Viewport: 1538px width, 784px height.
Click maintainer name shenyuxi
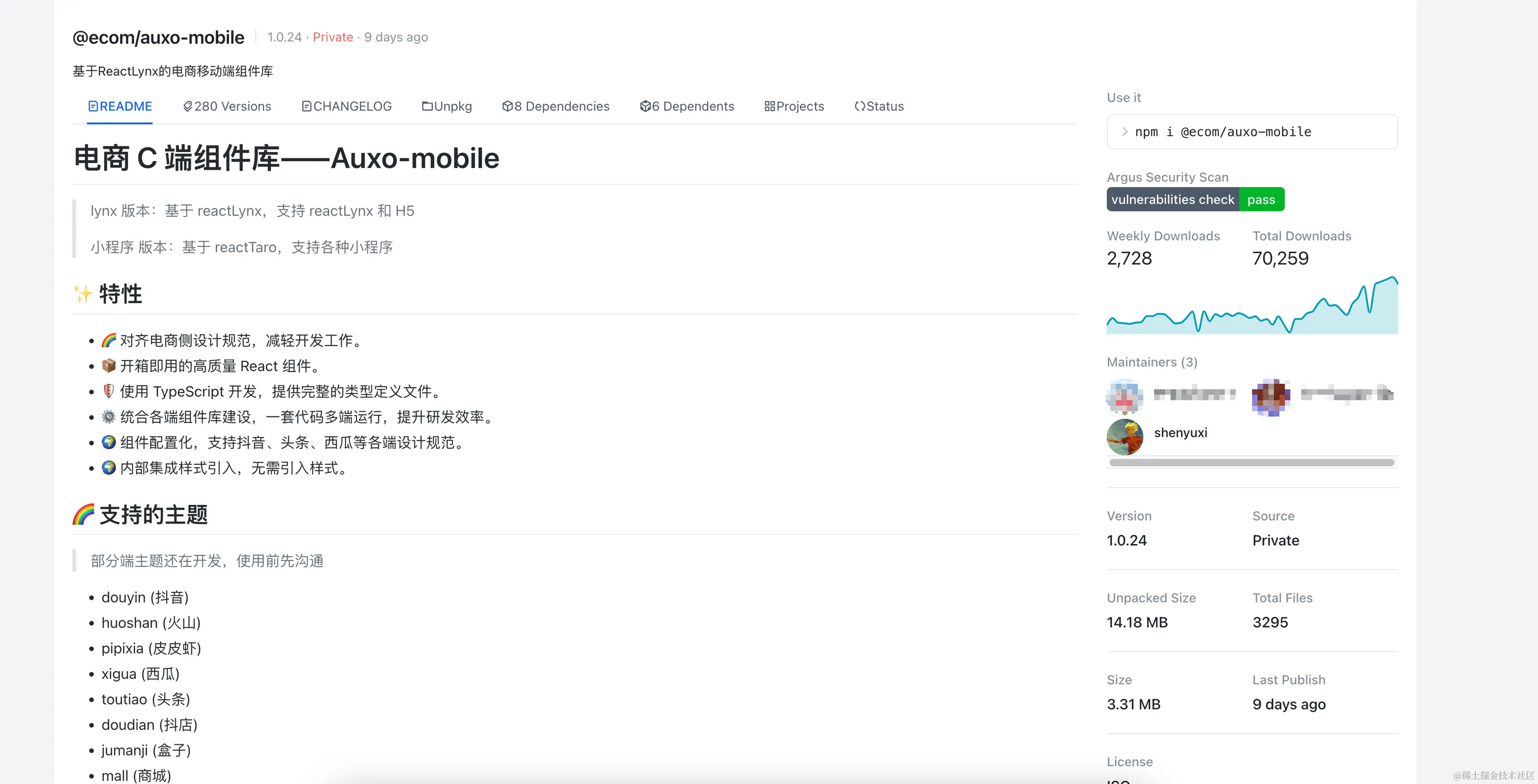click(1180, 433)
